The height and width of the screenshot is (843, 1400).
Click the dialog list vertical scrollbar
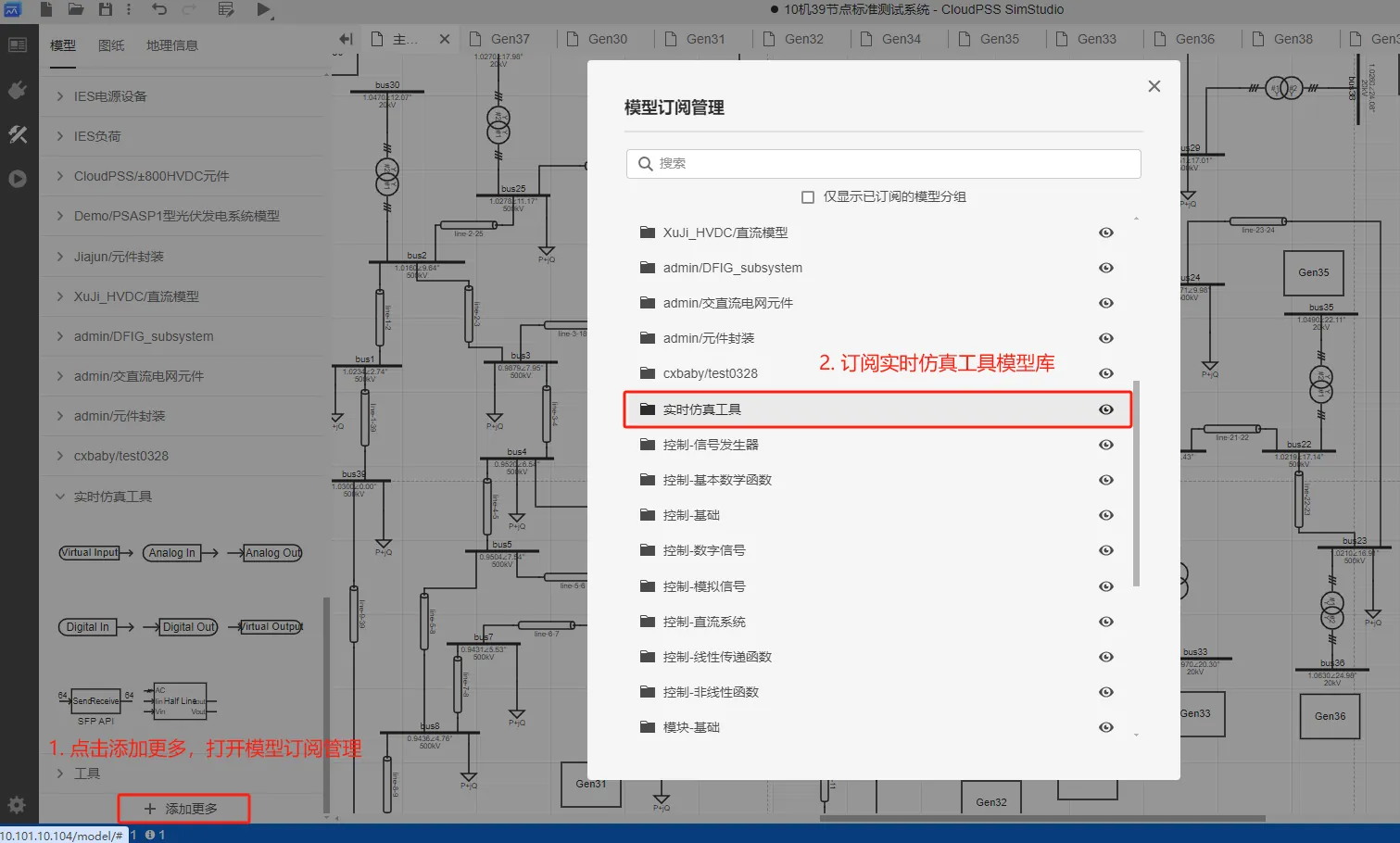(x=1136, y=483)
